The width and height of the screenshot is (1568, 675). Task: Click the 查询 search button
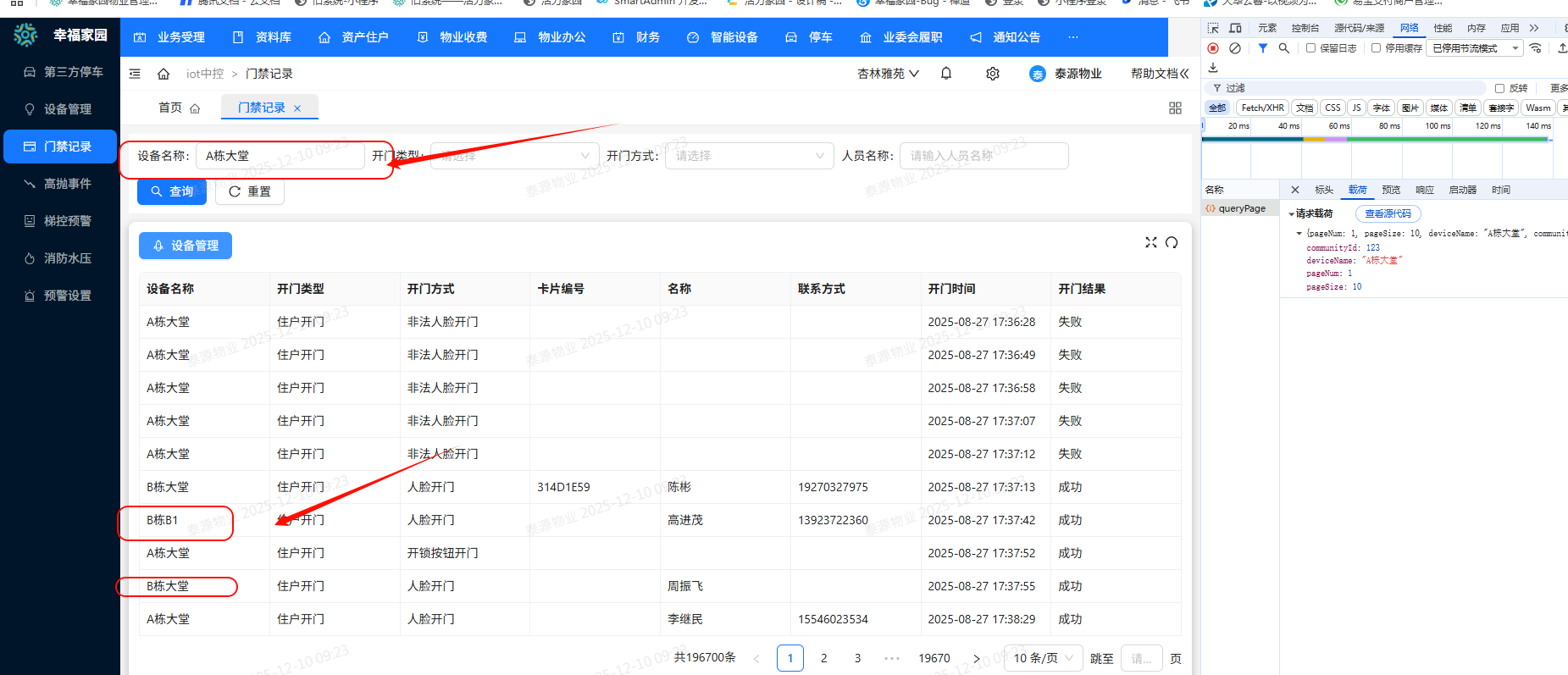tap(172, 191)
